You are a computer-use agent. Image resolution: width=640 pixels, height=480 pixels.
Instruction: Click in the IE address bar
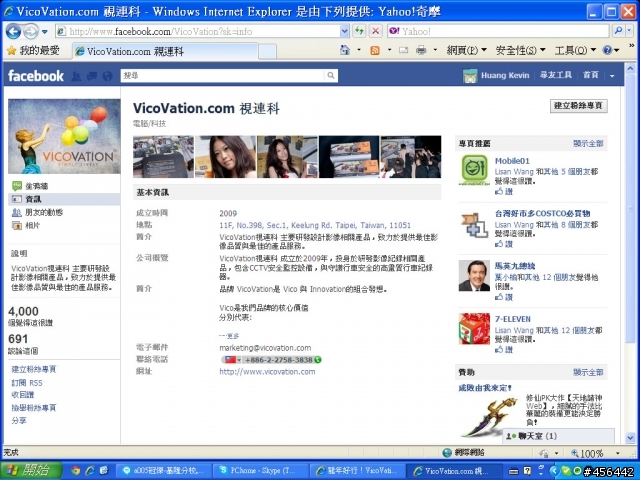click(202, 31)
